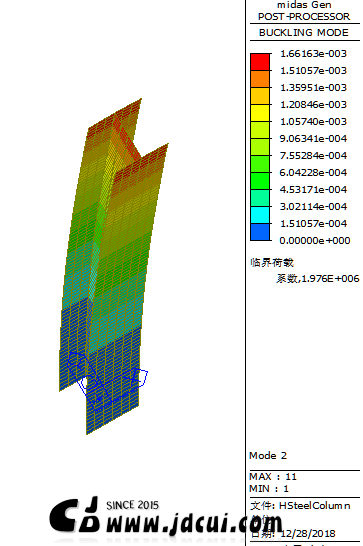Select the blue swatch at the legend bottom

tap(260, 232)
